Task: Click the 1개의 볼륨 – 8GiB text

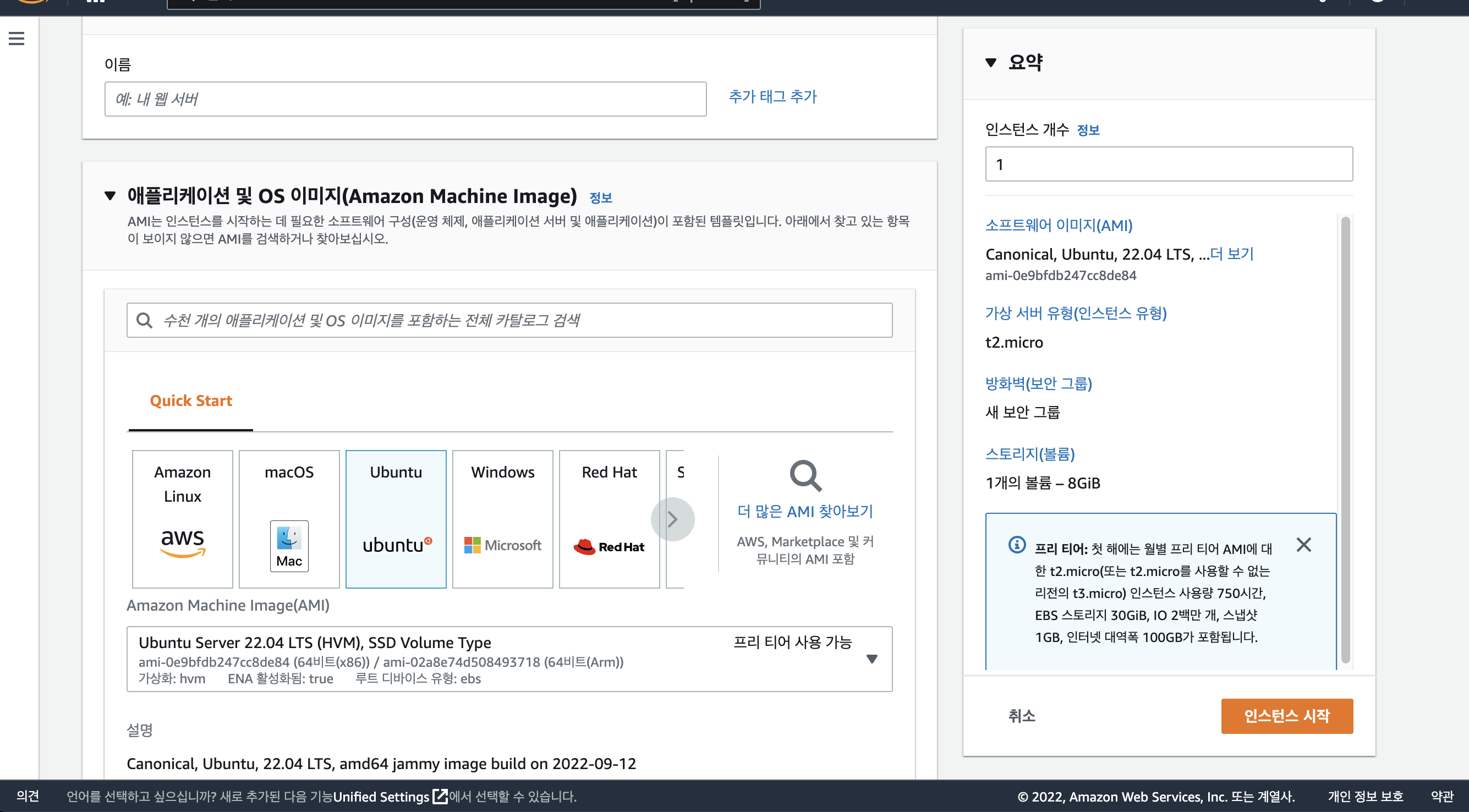Action: click(x=1043, y=483)
